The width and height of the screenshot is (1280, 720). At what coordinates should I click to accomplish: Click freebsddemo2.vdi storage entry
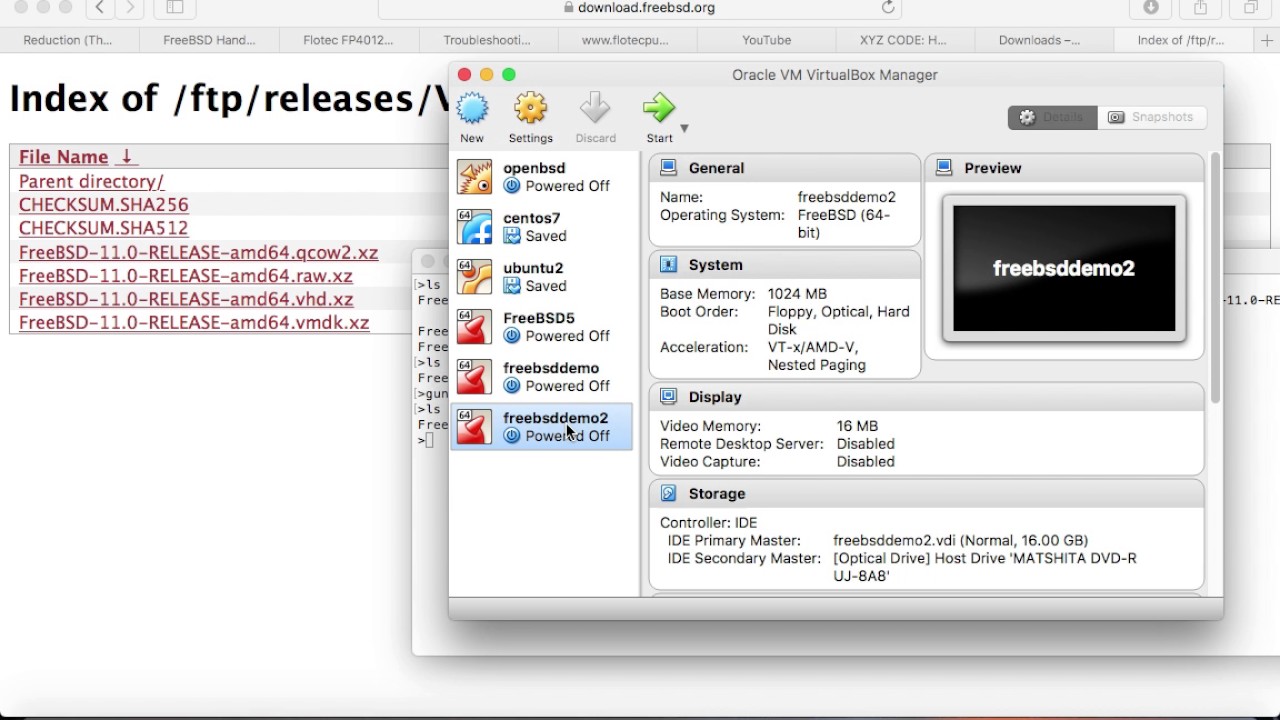960,540
